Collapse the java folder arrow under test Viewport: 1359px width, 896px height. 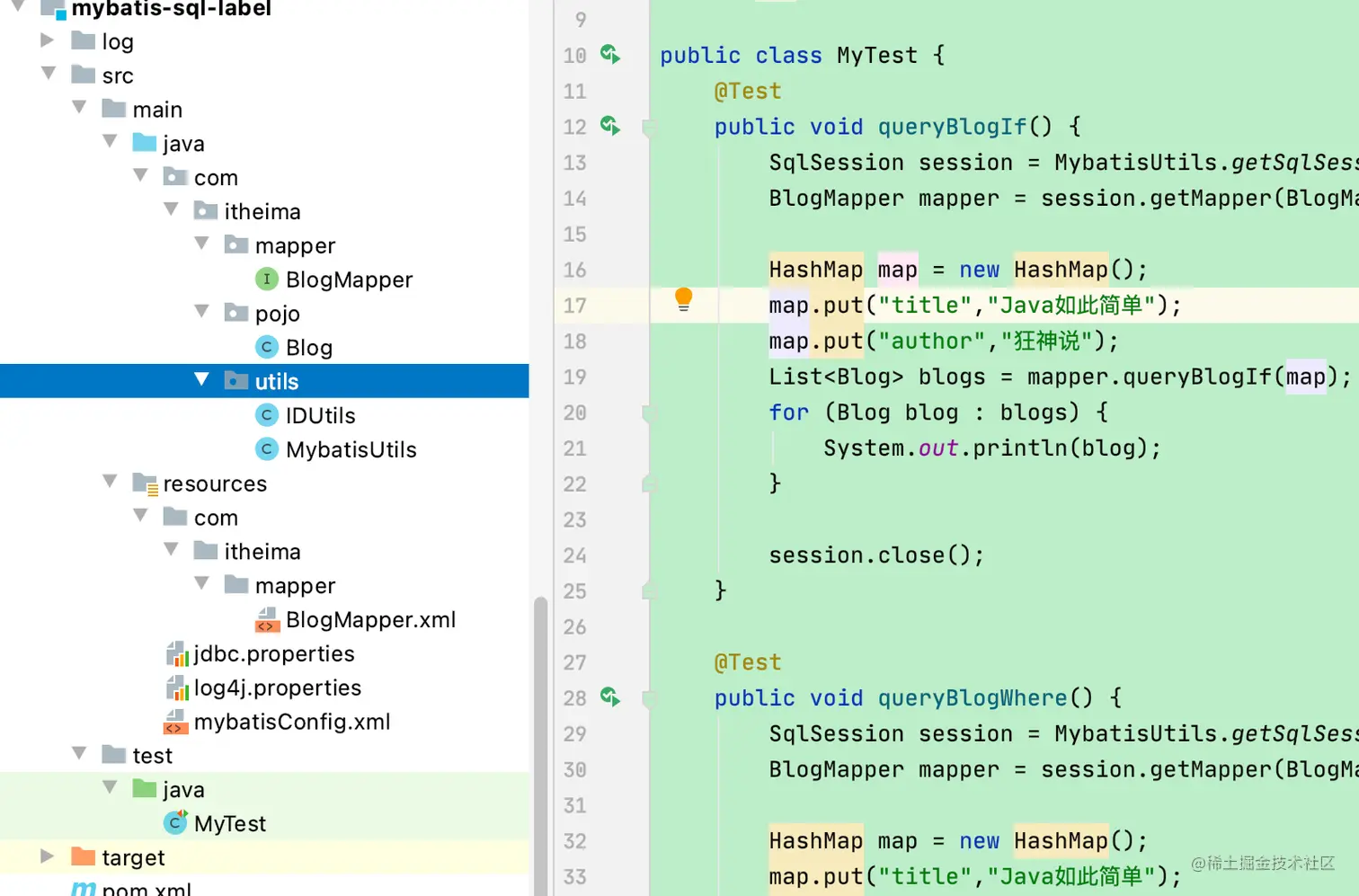coord(110,788)
